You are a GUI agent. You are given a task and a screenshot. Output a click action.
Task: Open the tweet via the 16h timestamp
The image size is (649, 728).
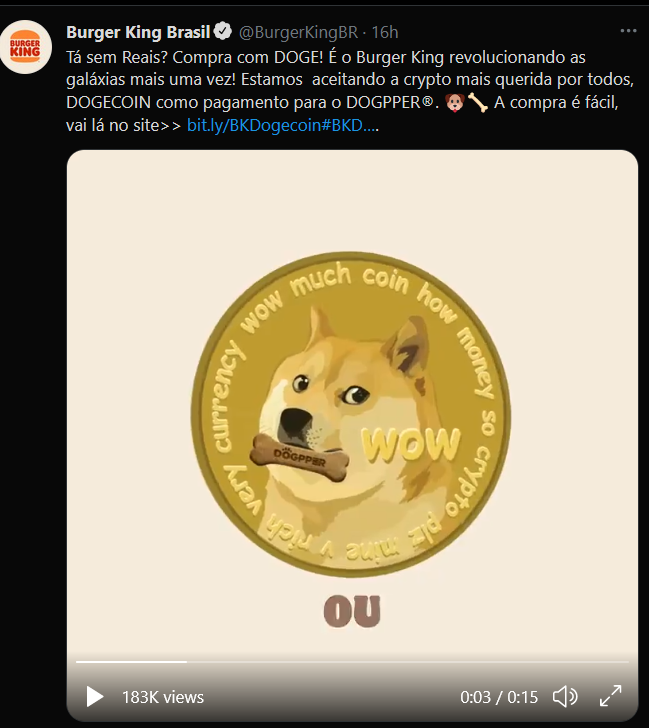(x=385, y=32)
